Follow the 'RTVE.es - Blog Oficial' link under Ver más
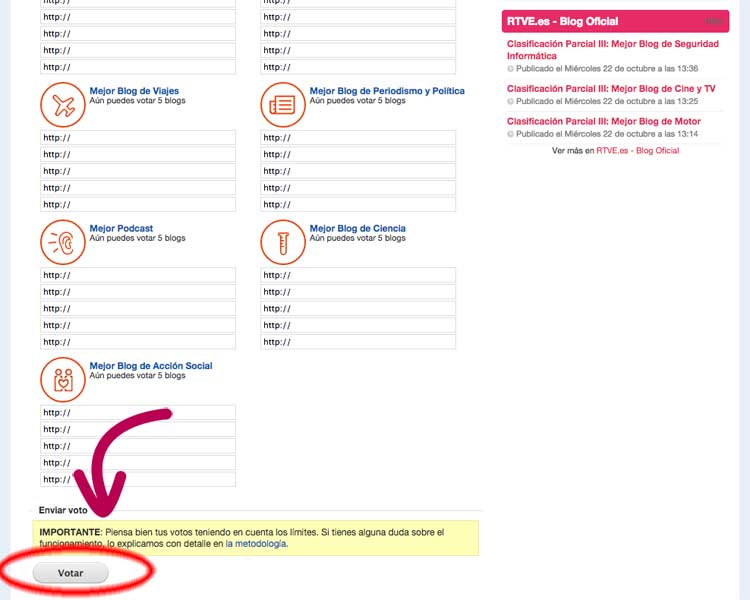Viewport: 750px width, 600px height. 637,151
